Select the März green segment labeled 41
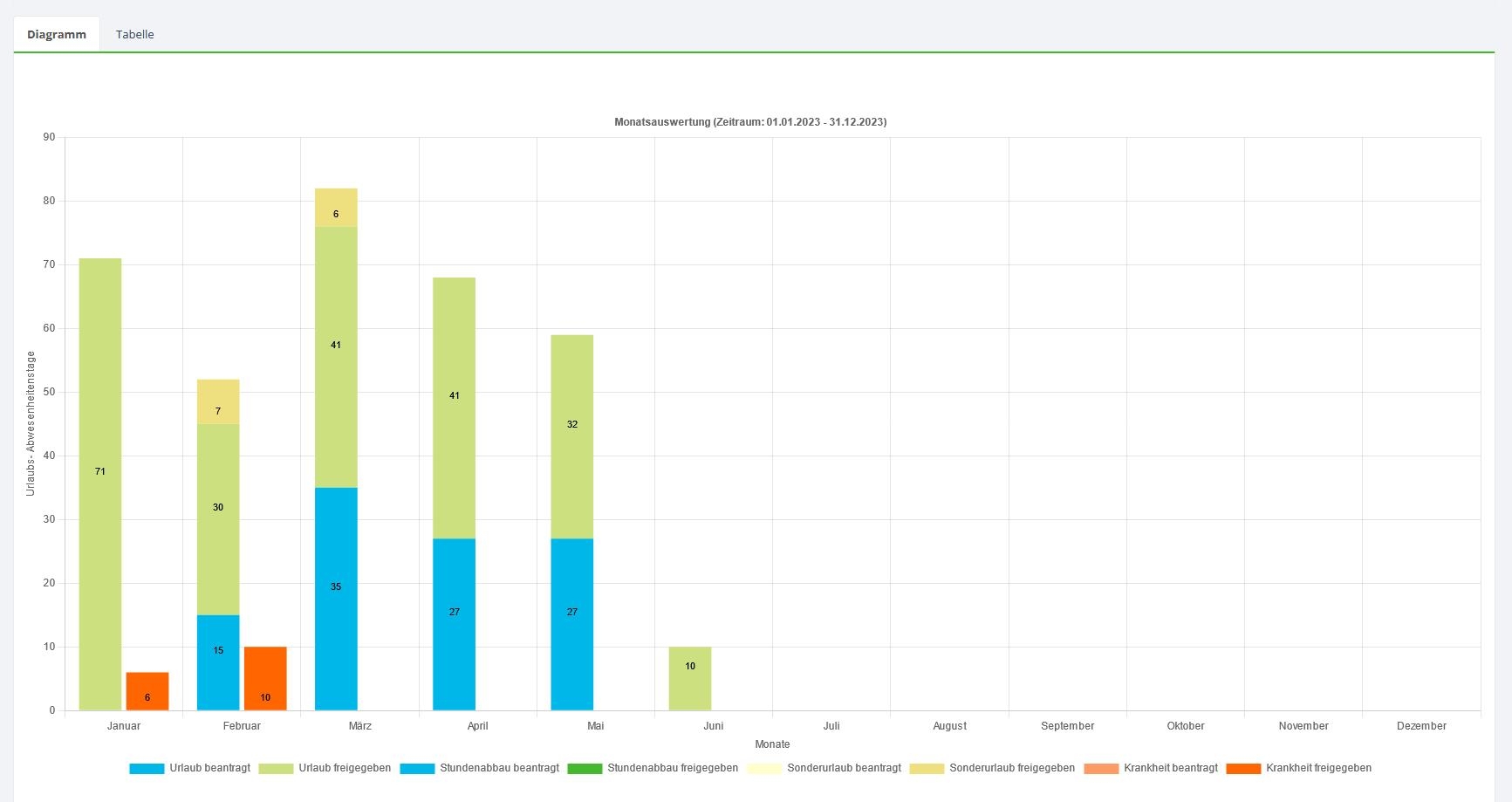Image resolution: width=1512 pixels, height=802 pixels. click(336, 357)
